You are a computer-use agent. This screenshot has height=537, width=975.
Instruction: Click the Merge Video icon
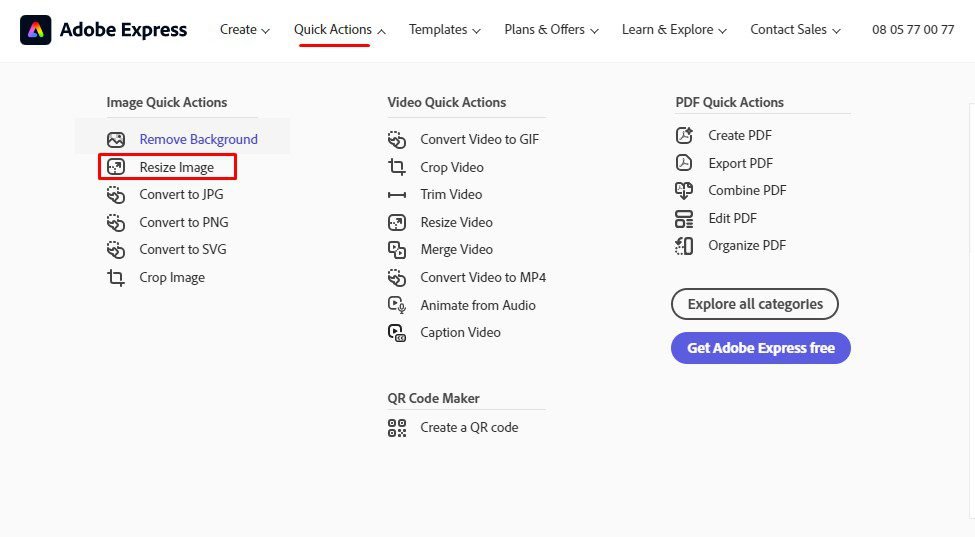click(x=397, y=250)
